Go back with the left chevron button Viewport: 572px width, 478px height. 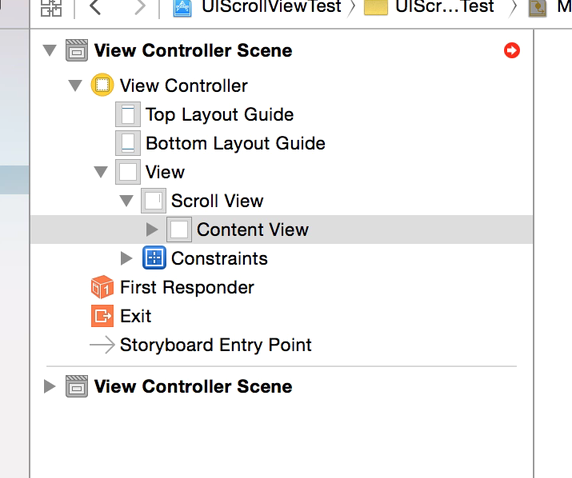tap(95, 7)
